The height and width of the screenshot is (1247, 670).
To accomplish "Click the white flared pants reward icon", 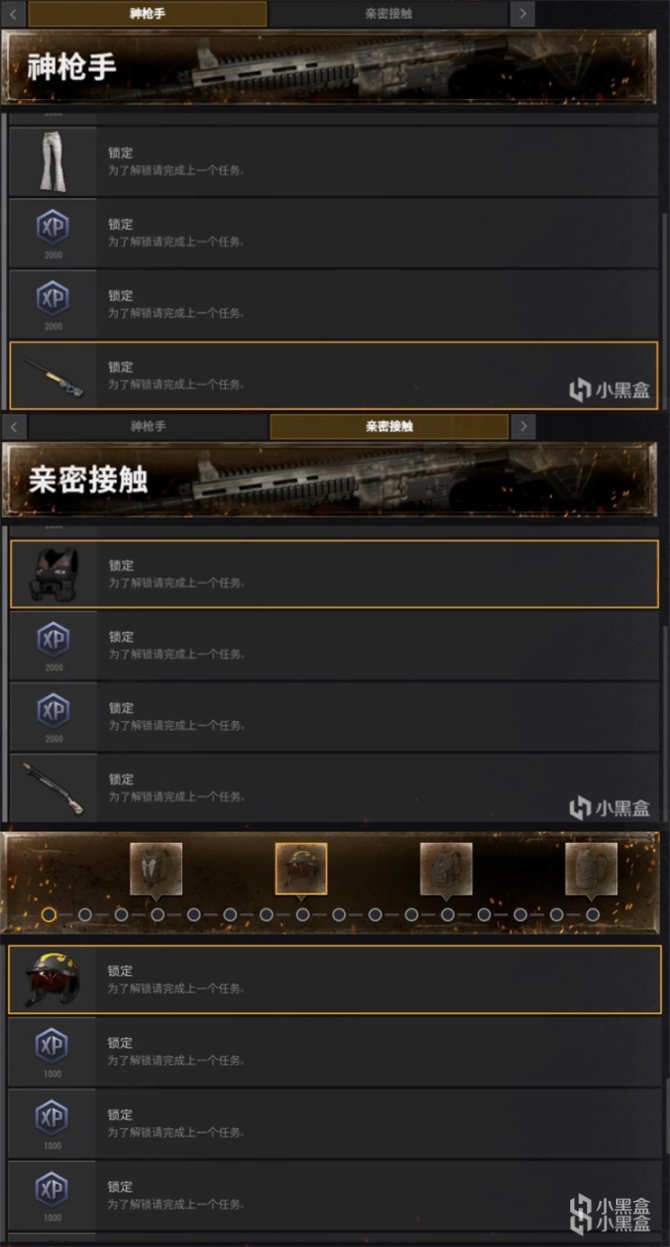I will 52,161.
